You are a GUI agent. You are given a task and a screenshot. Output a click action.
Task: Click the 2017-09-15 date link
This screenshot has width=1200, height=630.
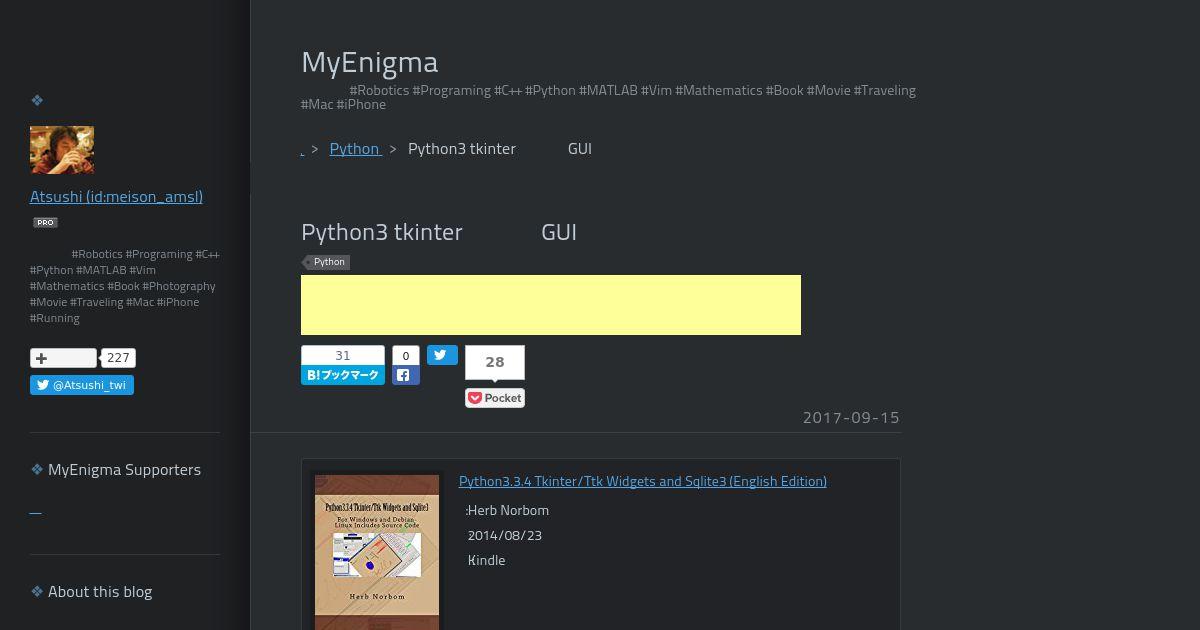[851, 417]
